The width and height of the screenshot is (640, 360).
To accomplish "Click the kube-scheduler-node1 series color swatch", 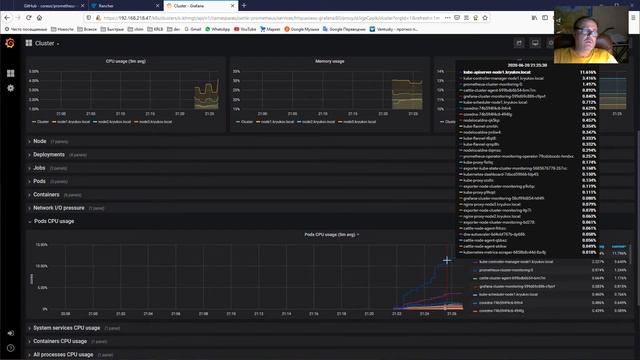I will (x=475, y=294).
